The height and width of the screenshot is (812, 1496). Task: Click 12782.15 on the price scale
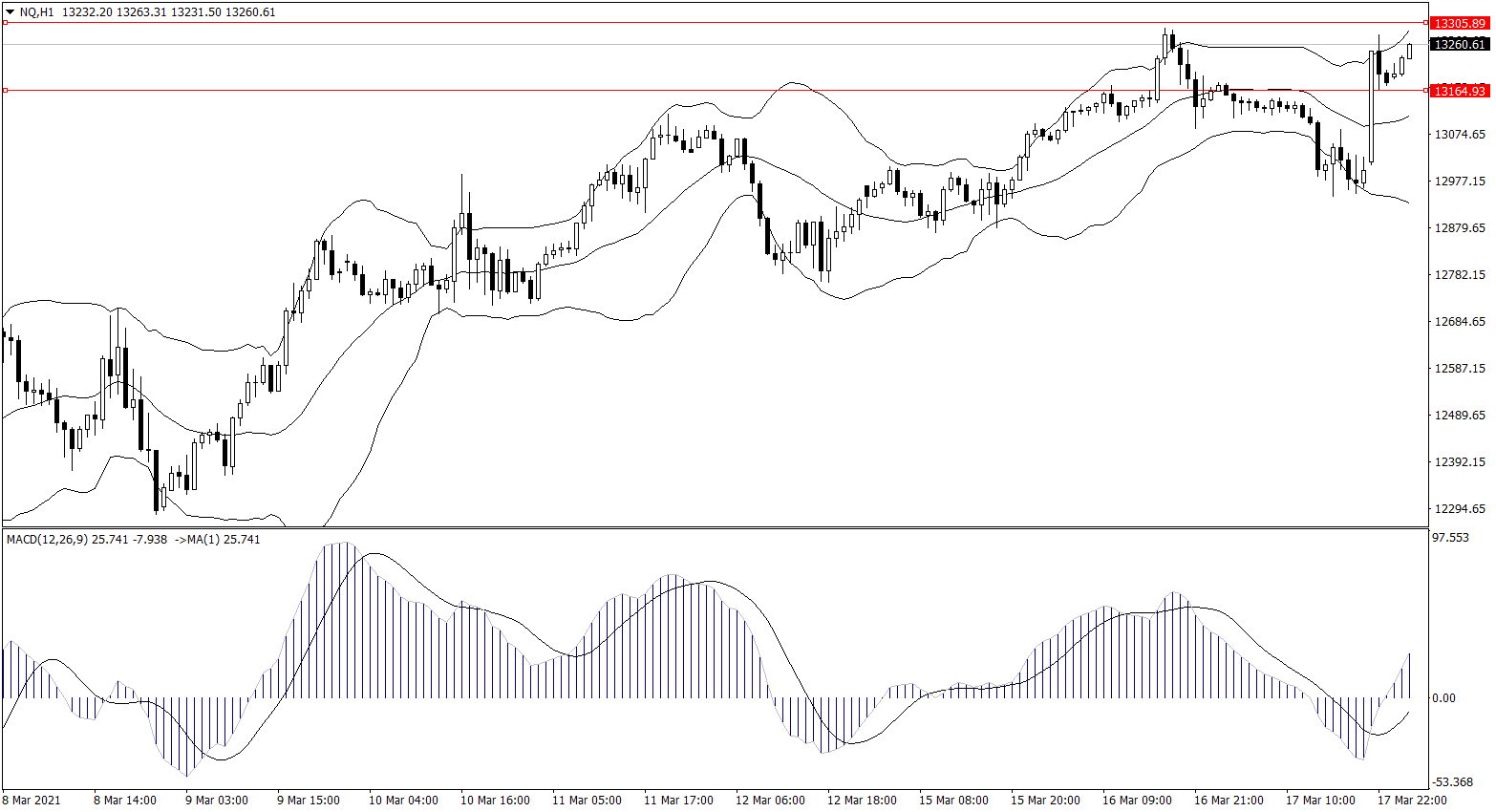pyautogui.click(x=1460, y=275)
